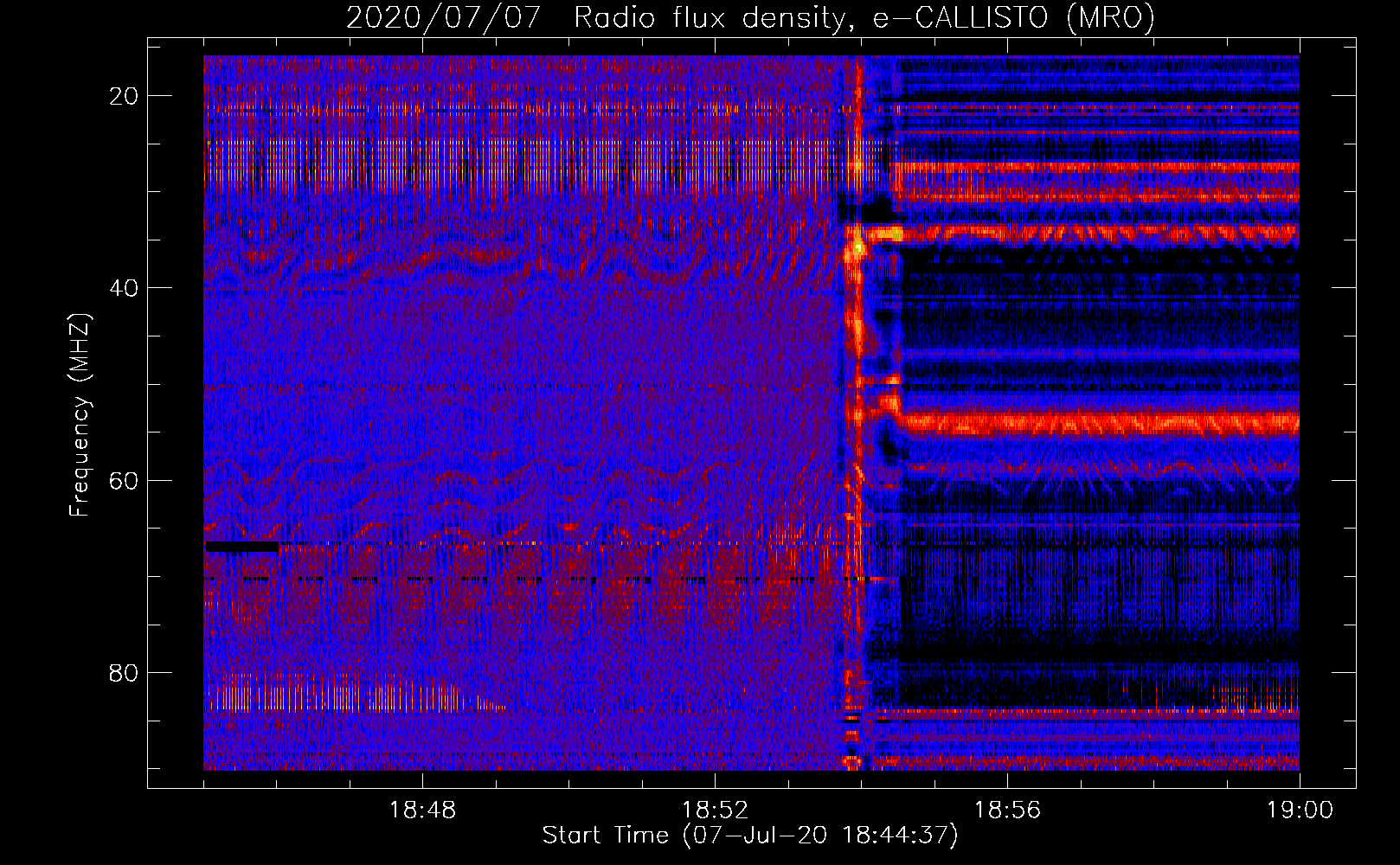Screen dimensions: 1400x865
Task: Click the 19:00 time tick label
Action: 1300,811
